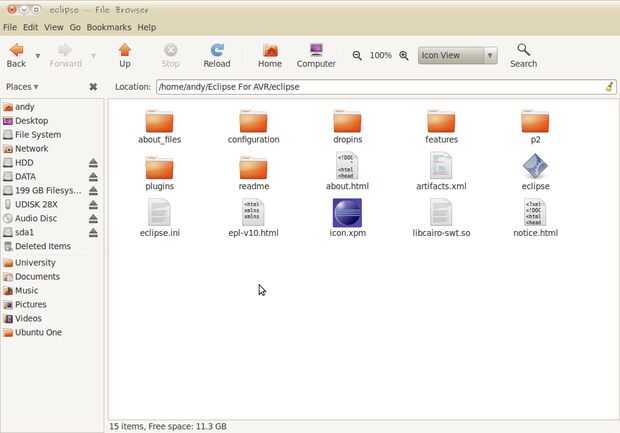620x433 pixels.
Task: Open 199 GB Filesystem in sidebar
Action: click(x=42, y=191)
